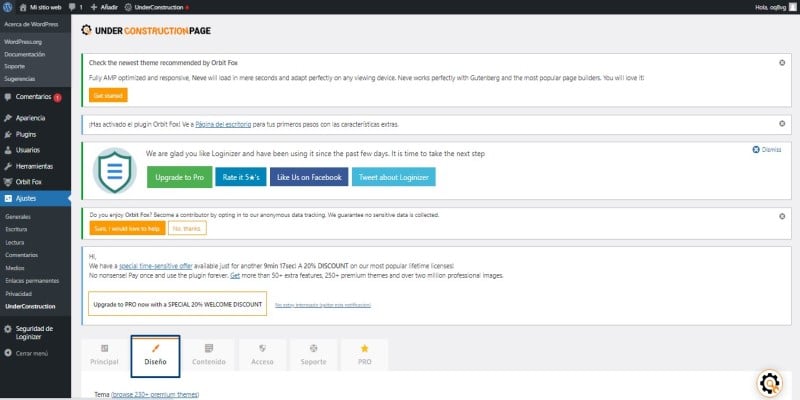The image size is (800, 400).
Task: Dismiss the Neve theme recommendation notice
Action: point(782,63)
